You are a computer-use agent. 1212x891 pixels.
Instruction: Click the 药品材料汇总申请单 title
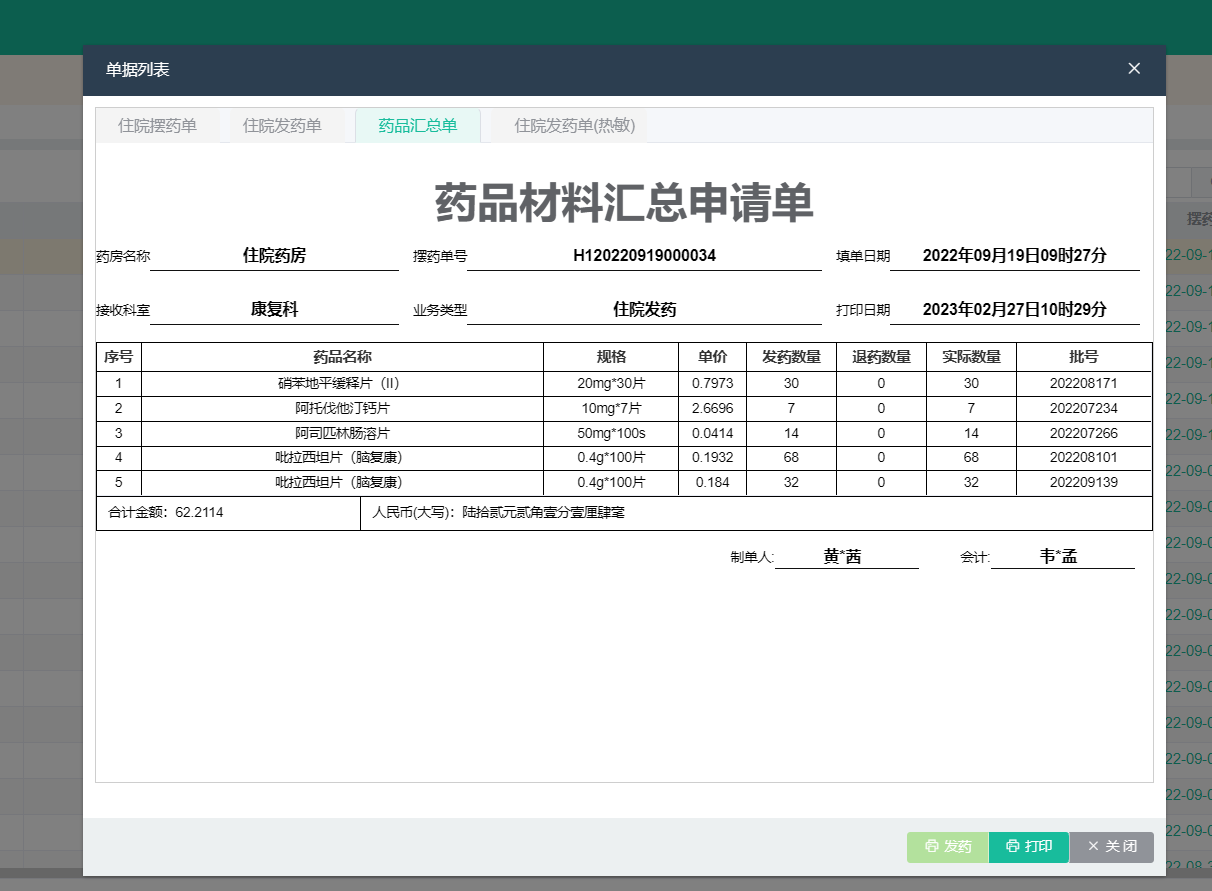[624, 203]
